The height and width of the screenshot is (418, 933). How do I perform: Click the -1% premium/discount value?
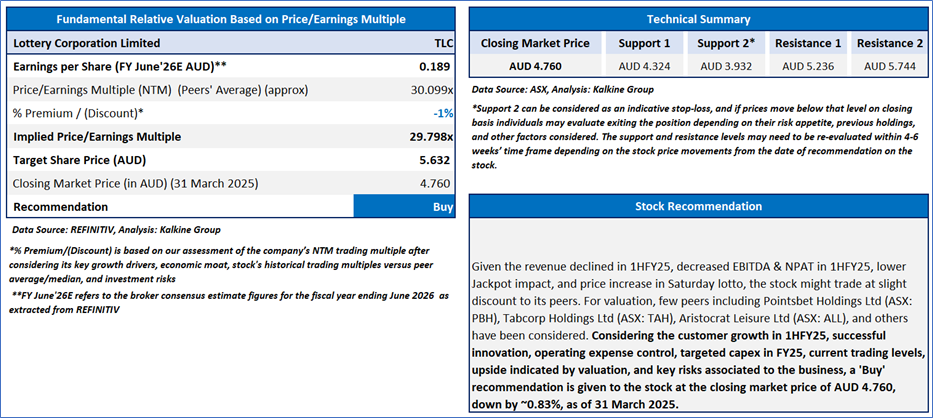click(441, 112)
